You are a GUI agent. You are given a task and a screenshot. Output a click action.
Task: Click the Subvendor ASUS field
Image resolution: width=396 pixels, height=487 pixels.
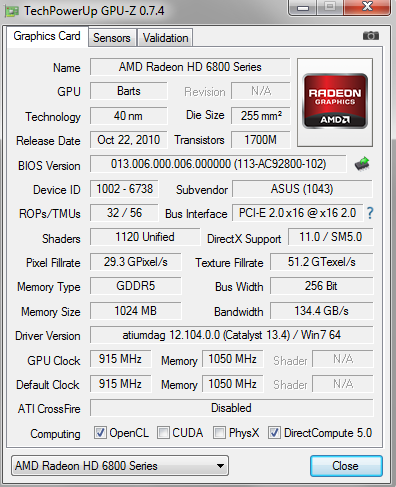tap(302, 189)
